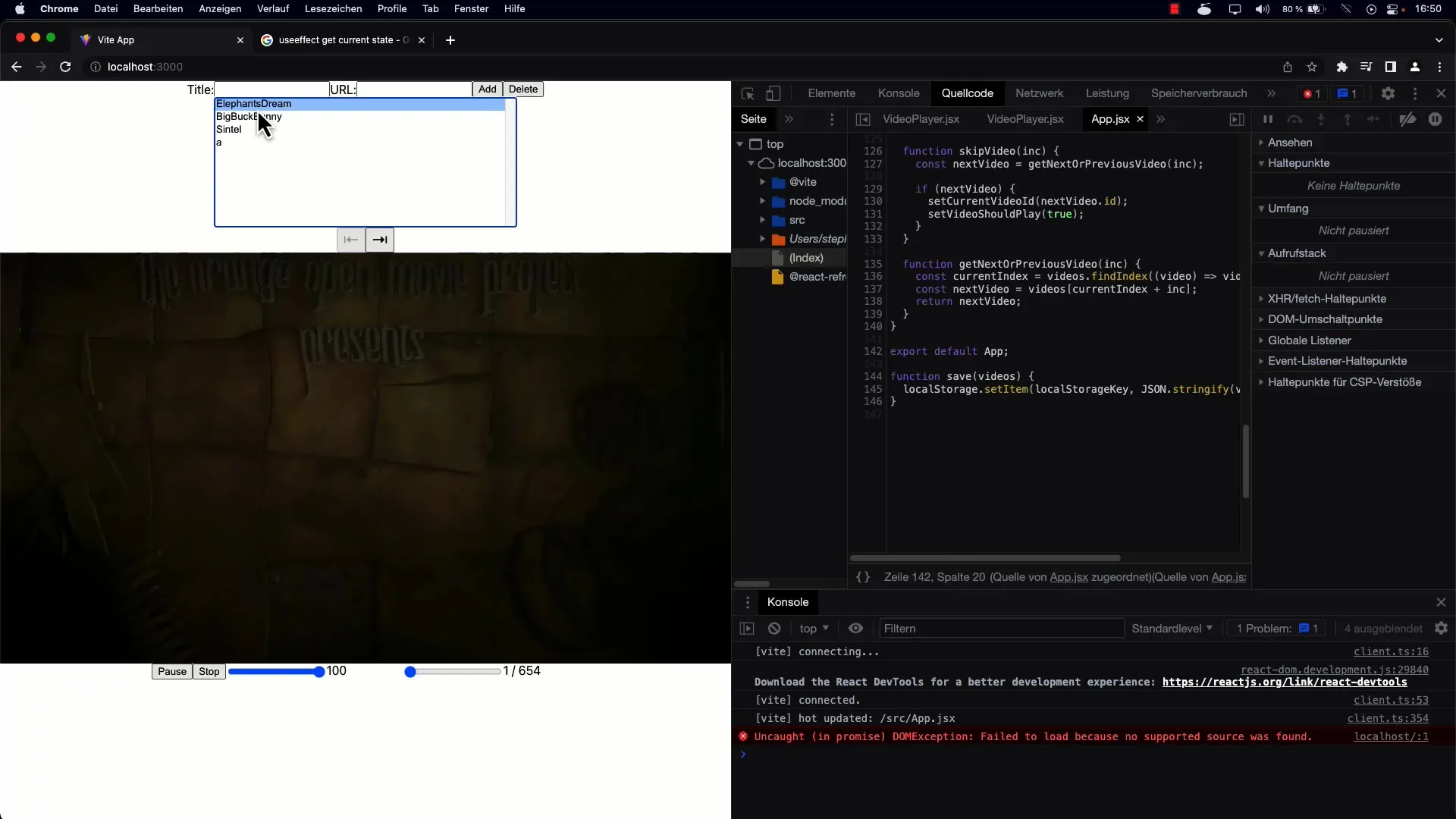The height and width of the screenshot is (819, 1456).
Task: Create live expression eye icon
Action: pyautogui.click(x=856, y=629)
